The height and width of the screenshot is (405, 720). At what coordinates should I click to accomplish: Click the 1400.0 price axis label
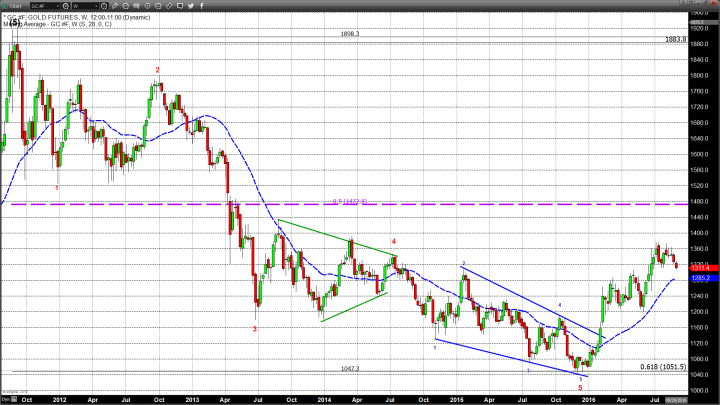point(699,233)
